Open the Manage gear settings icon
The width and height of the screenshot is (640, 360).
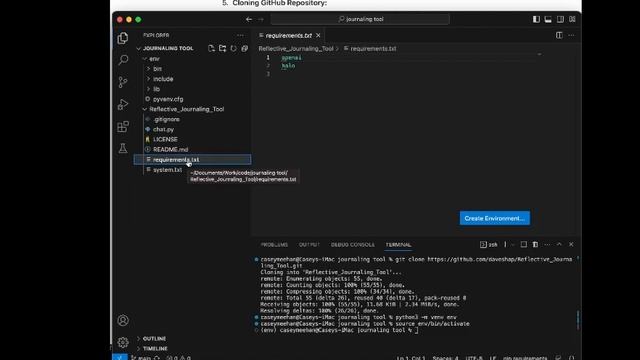pos(123,342)
